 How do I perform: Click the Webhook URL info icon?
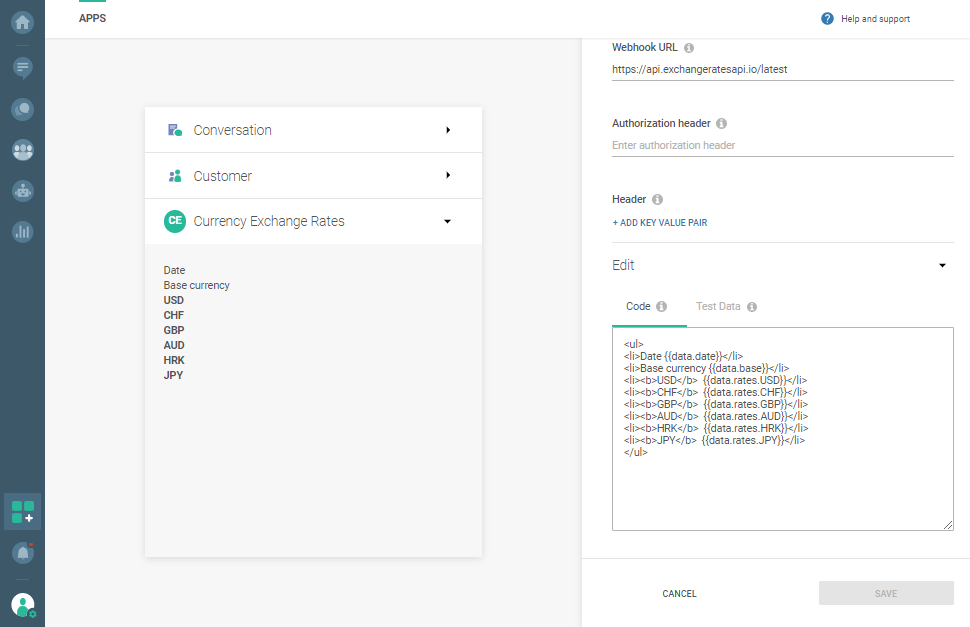[x=689, y=48]
